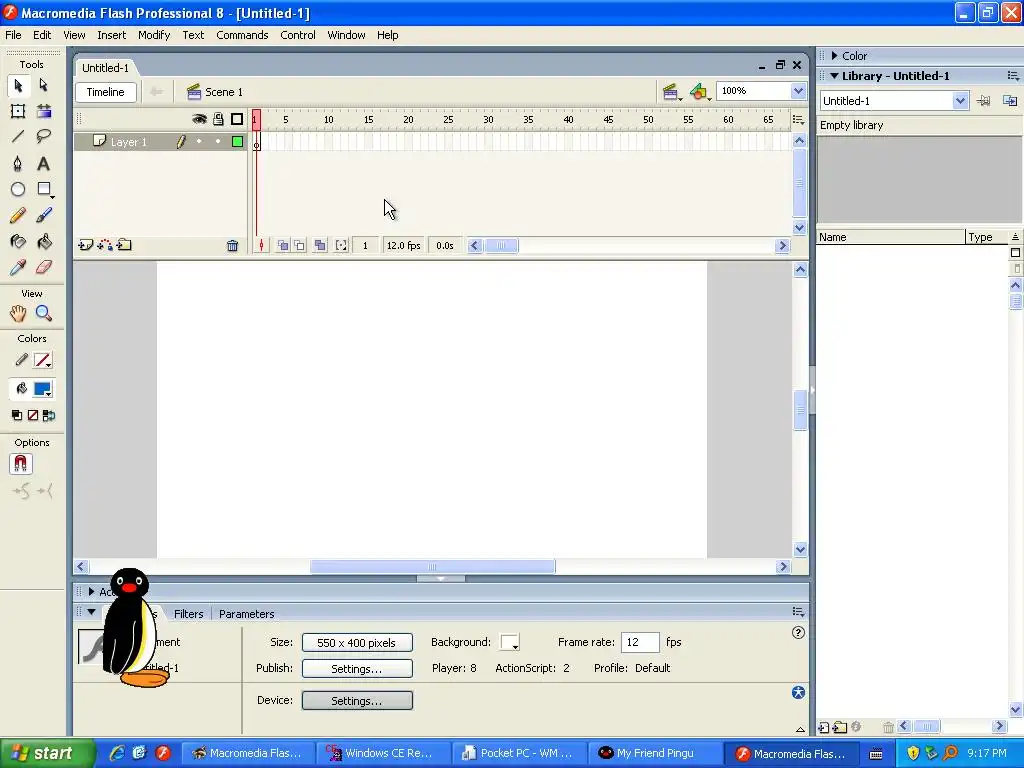Select the Lasso tool
The width and height of the screenshot is (1024, 768).
click(x=44, y=136)
